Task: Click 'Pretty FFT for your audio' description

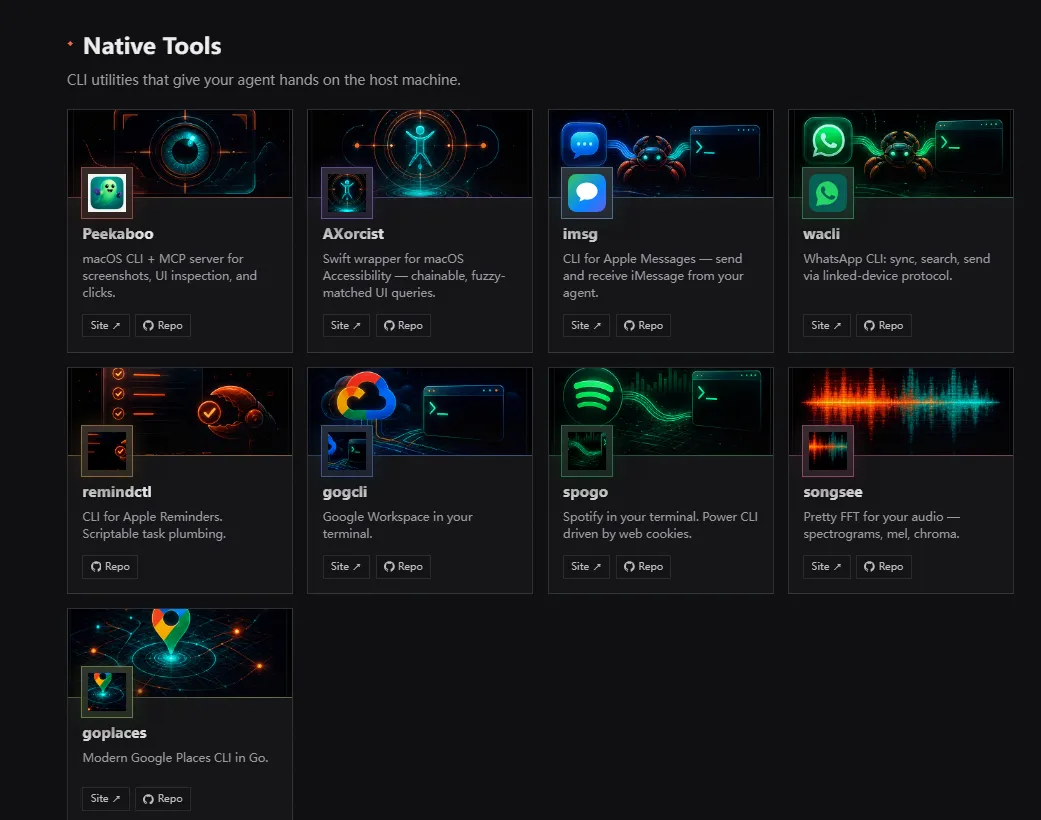Action: 882,525
